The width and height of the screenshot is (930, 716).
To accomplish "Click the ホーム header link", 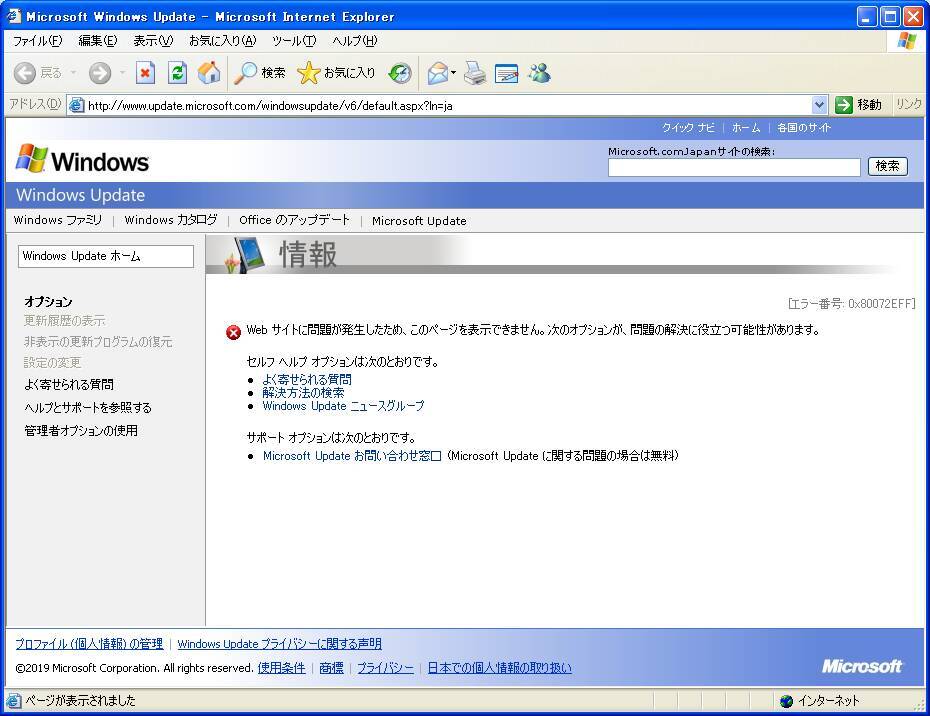I will [746, 128].
